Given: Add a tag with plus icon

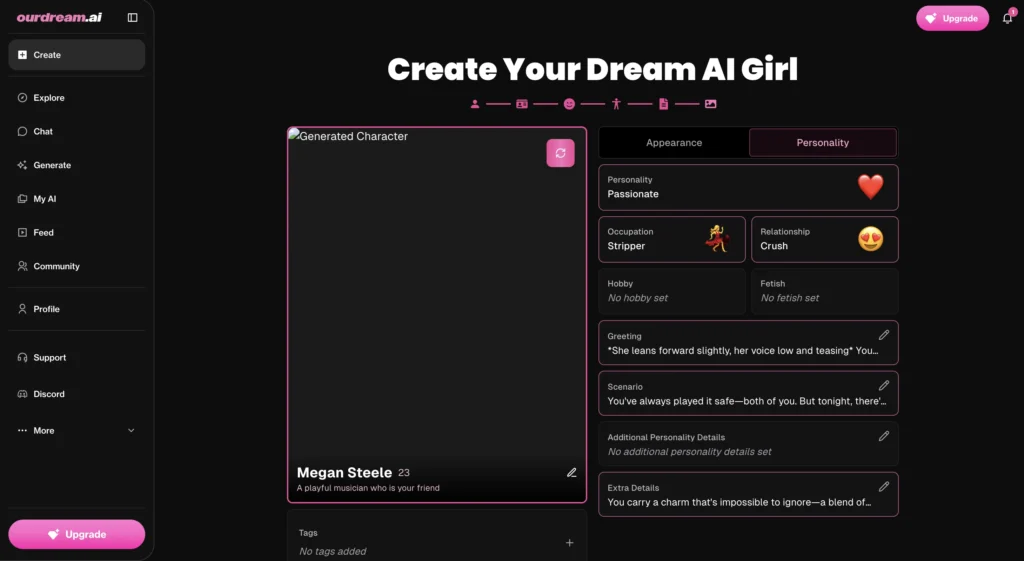Looking at the screenshot, I should pos(569,543).
